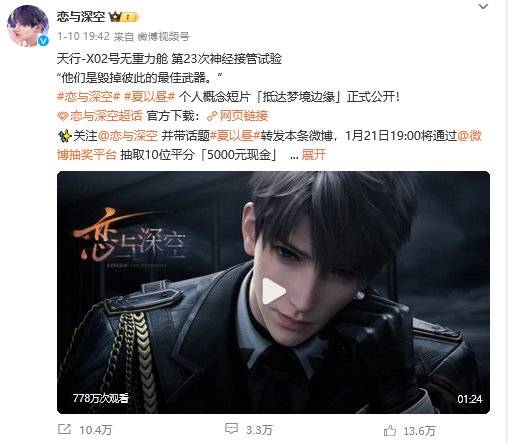Like the post with thumbs-up icon
Screen dimensions: 508x443
390,430
